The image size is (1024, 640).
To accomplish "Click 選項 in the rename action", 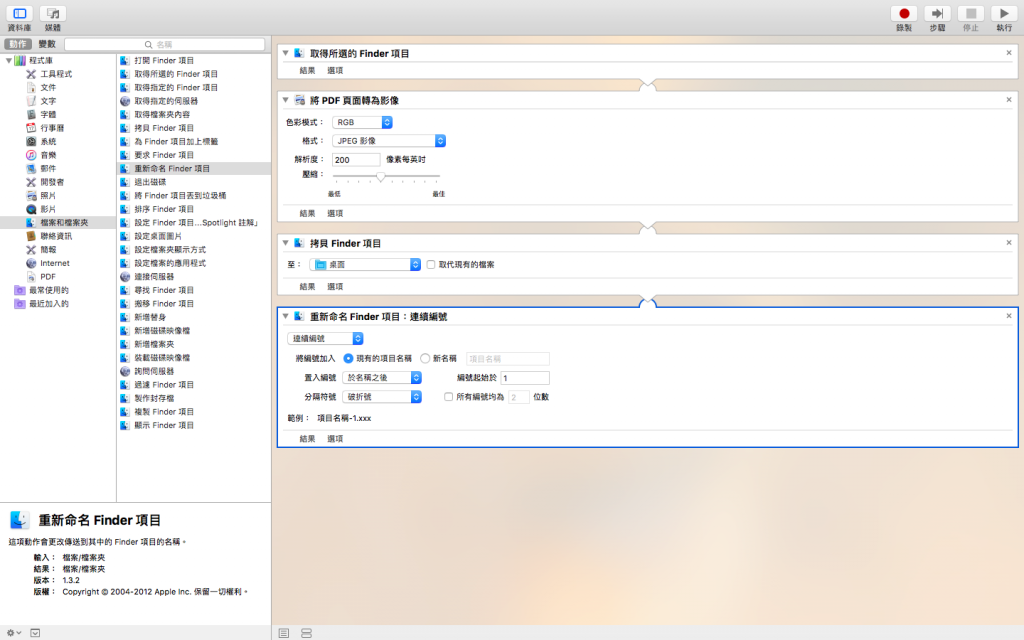I will (335, 439).
